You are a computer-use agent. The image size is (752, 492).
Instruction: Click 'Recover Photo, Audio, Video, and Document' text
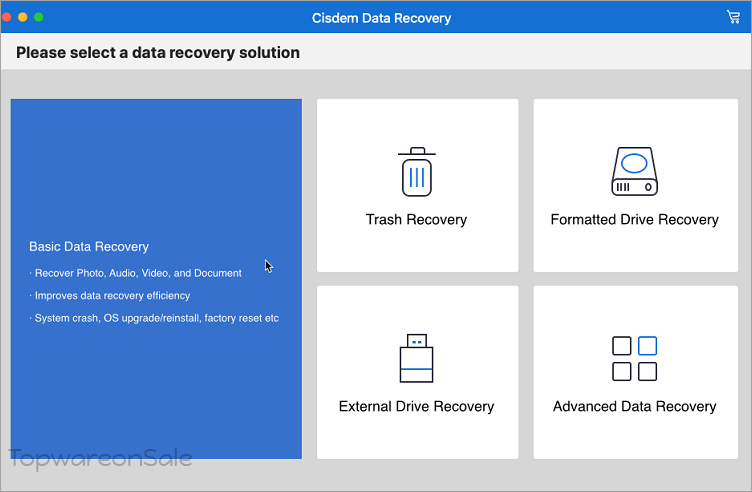[138, 273]
